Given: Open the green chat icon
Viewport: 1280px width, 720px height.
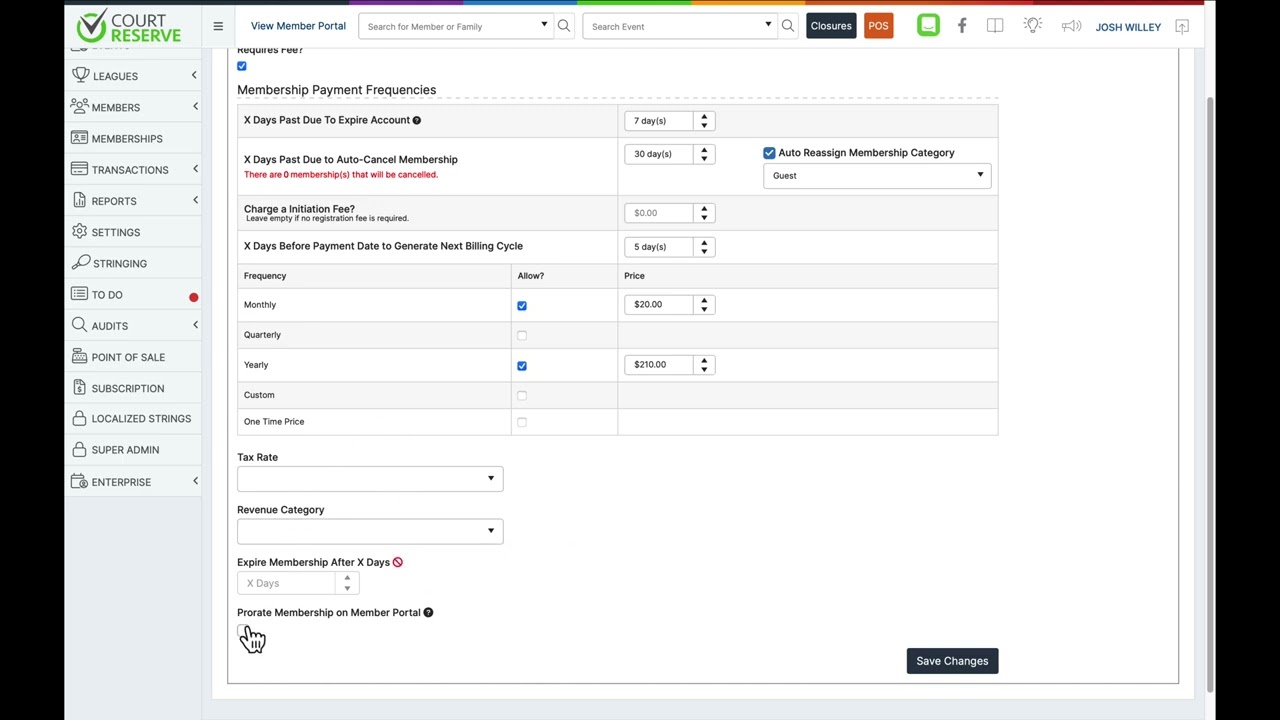Looking at the screenshot, I should coord(928,26).
